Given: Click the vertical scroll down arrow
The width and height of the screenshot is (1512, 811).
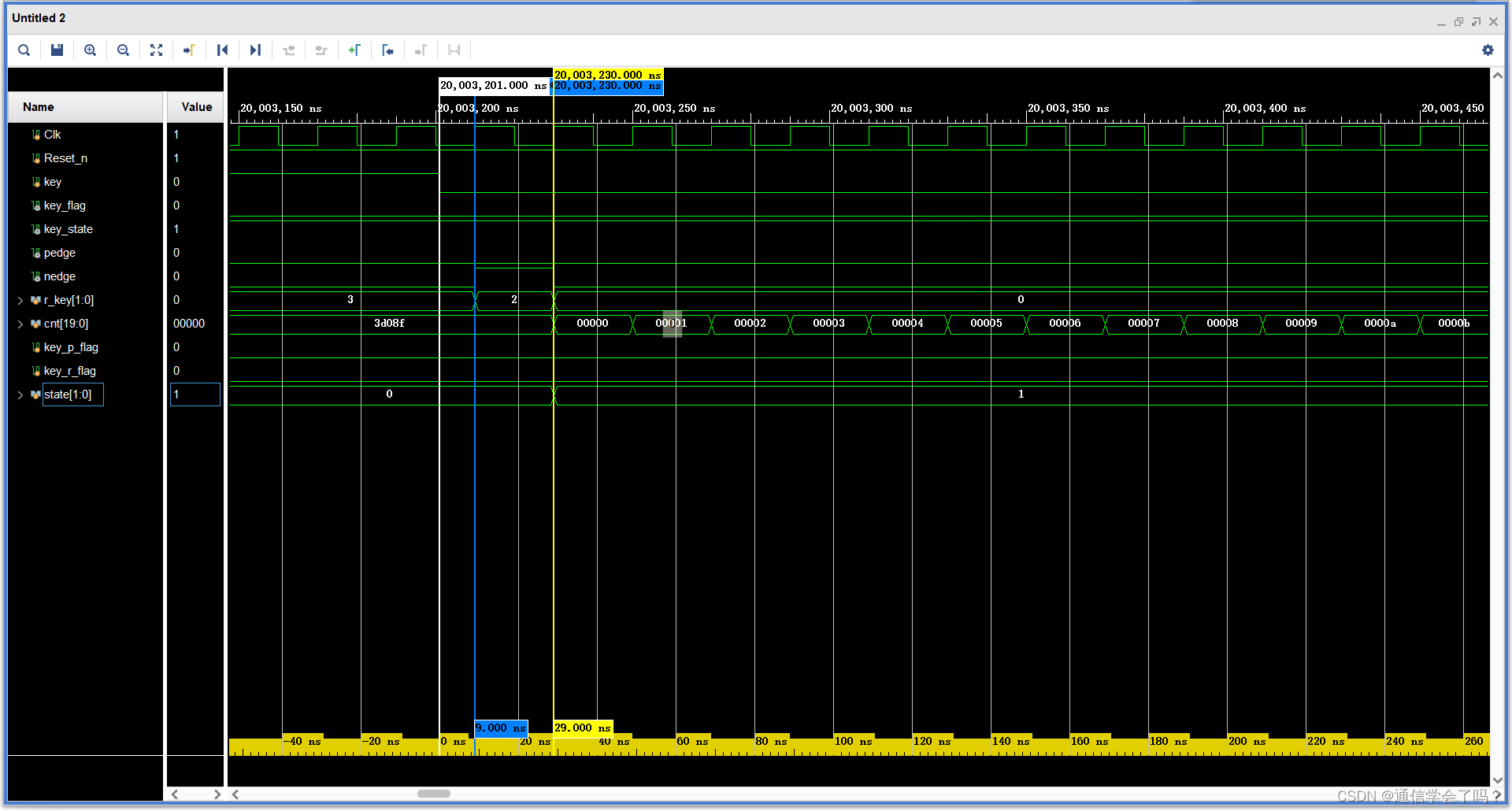Looking at the screenshot, I should click(x=1498, y=780).
